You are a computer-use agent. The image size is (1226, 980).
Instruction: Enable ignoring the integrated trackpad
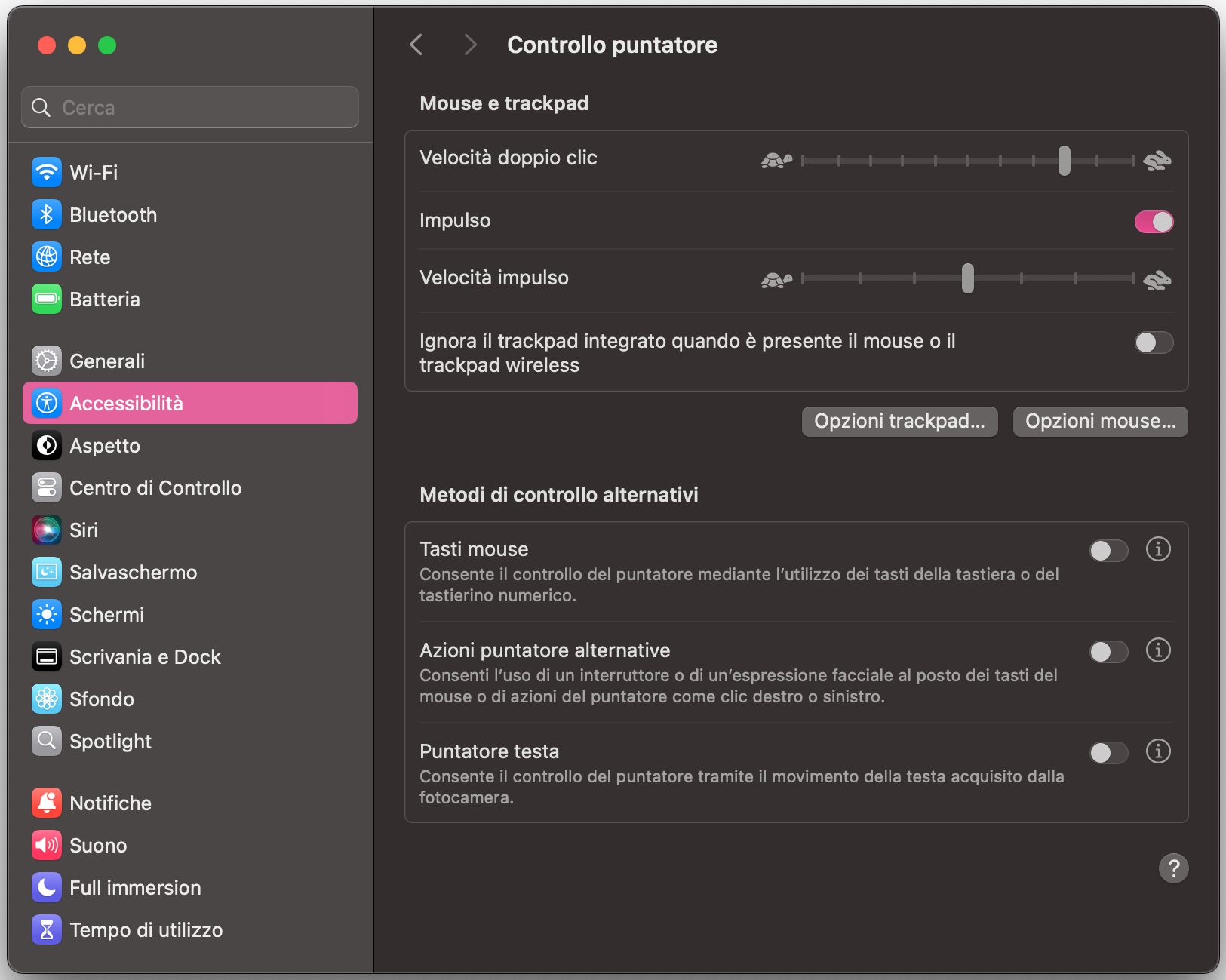(1154, 343)
